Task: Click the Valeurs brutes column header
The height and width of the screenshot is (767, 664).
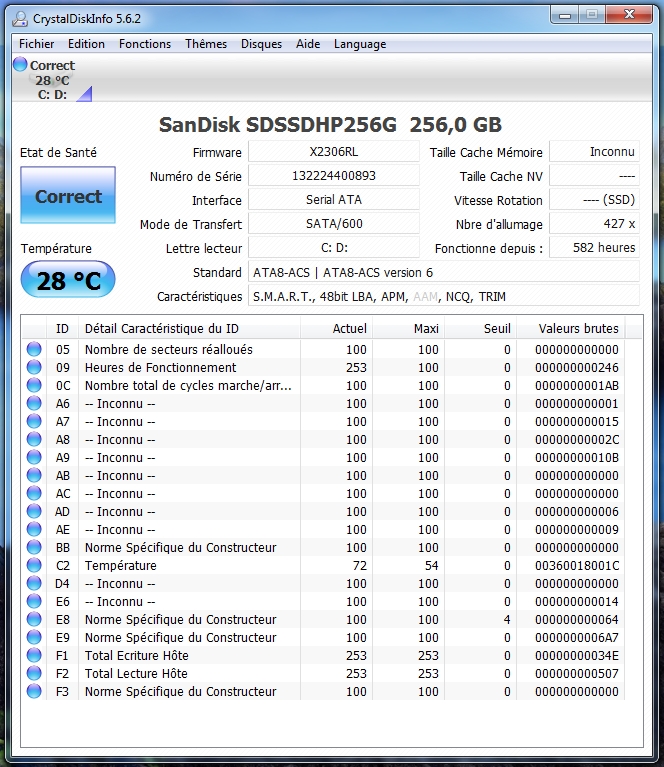Action: 571,328
